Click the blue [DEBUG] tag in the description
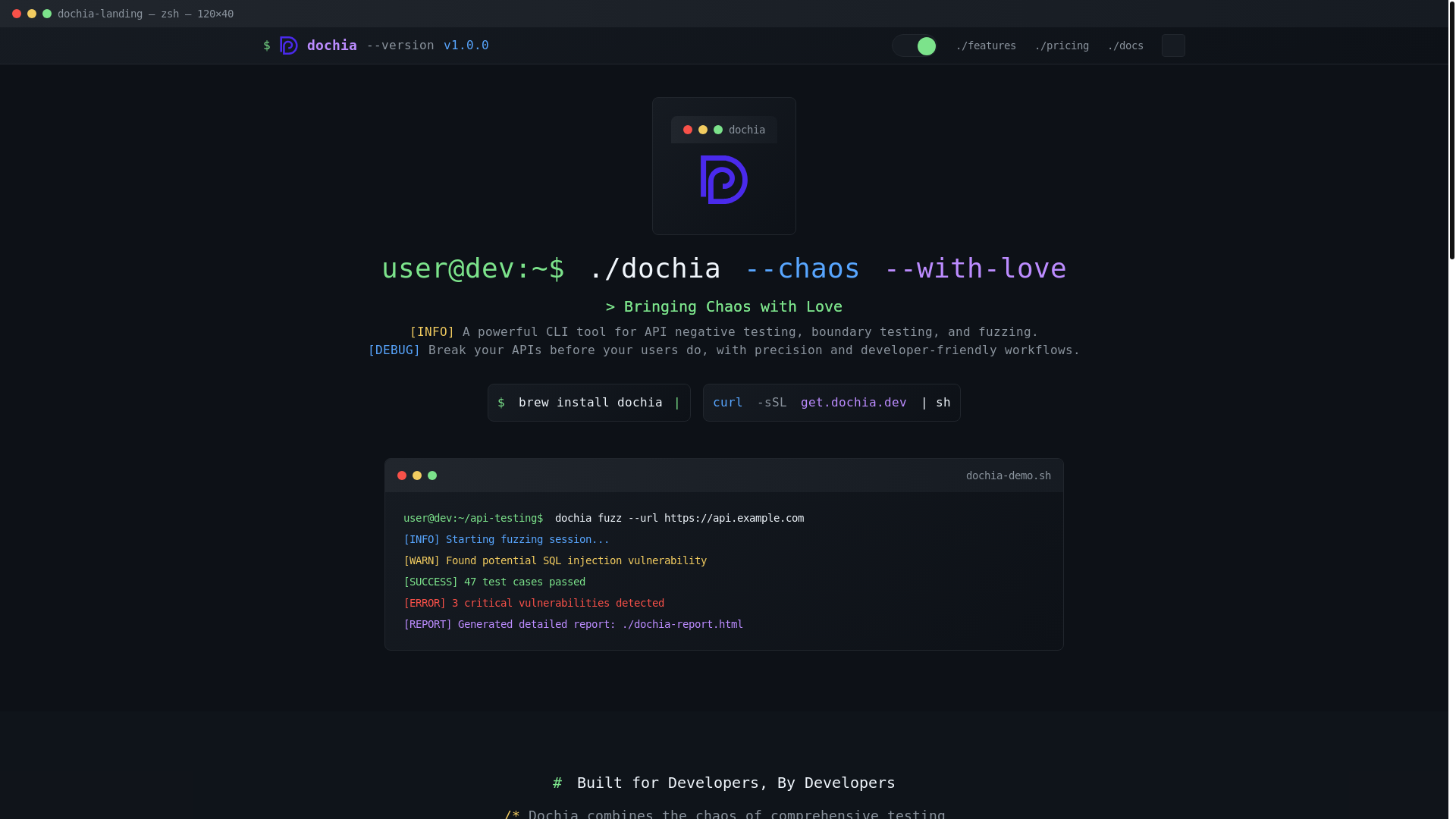The height and width of the screenshot is (819, 1456). pyautogui.click(x=394, y=350)
